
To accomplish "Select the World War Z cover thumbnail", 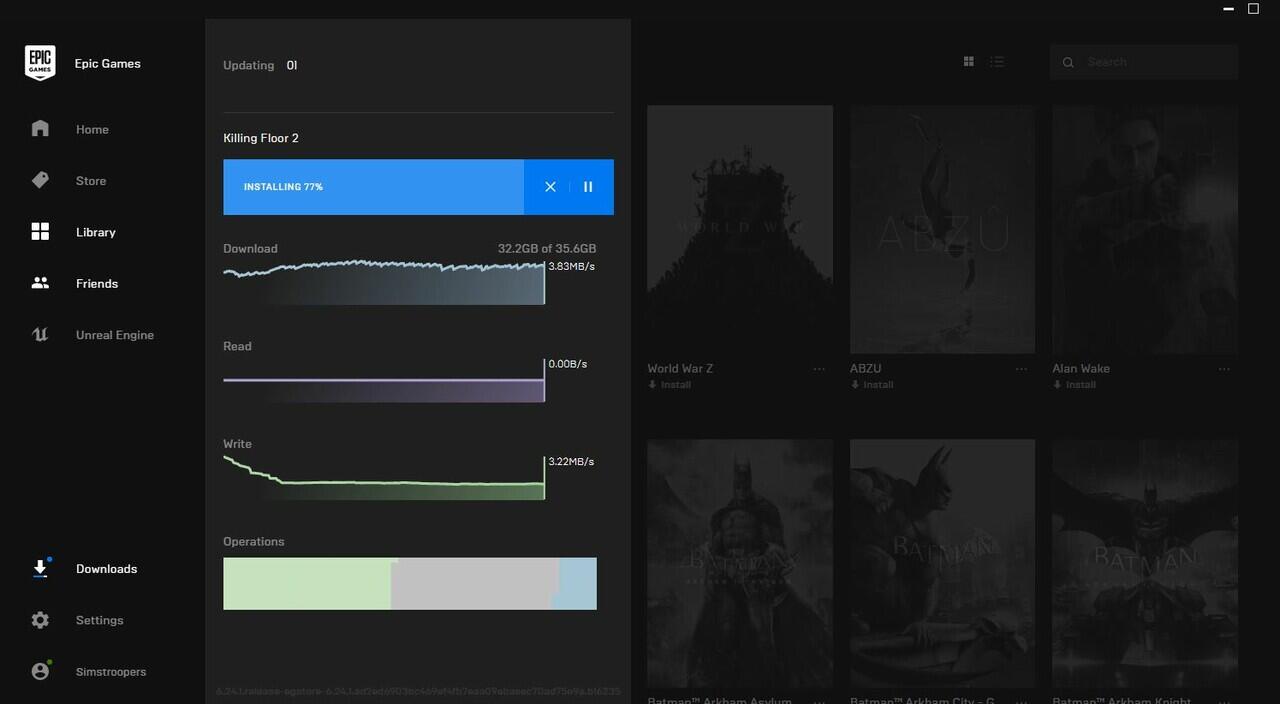I will click(x=740, y=229).
